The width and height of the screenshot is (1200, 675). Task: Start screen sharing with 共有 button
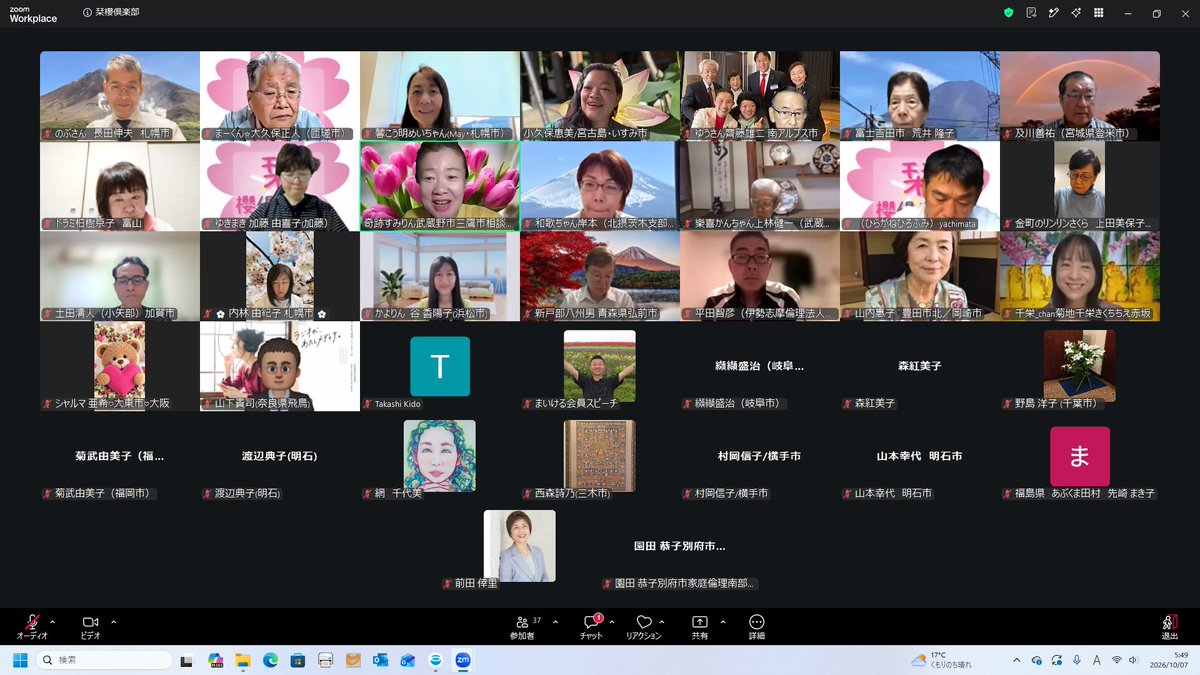[x=700, y=626]
